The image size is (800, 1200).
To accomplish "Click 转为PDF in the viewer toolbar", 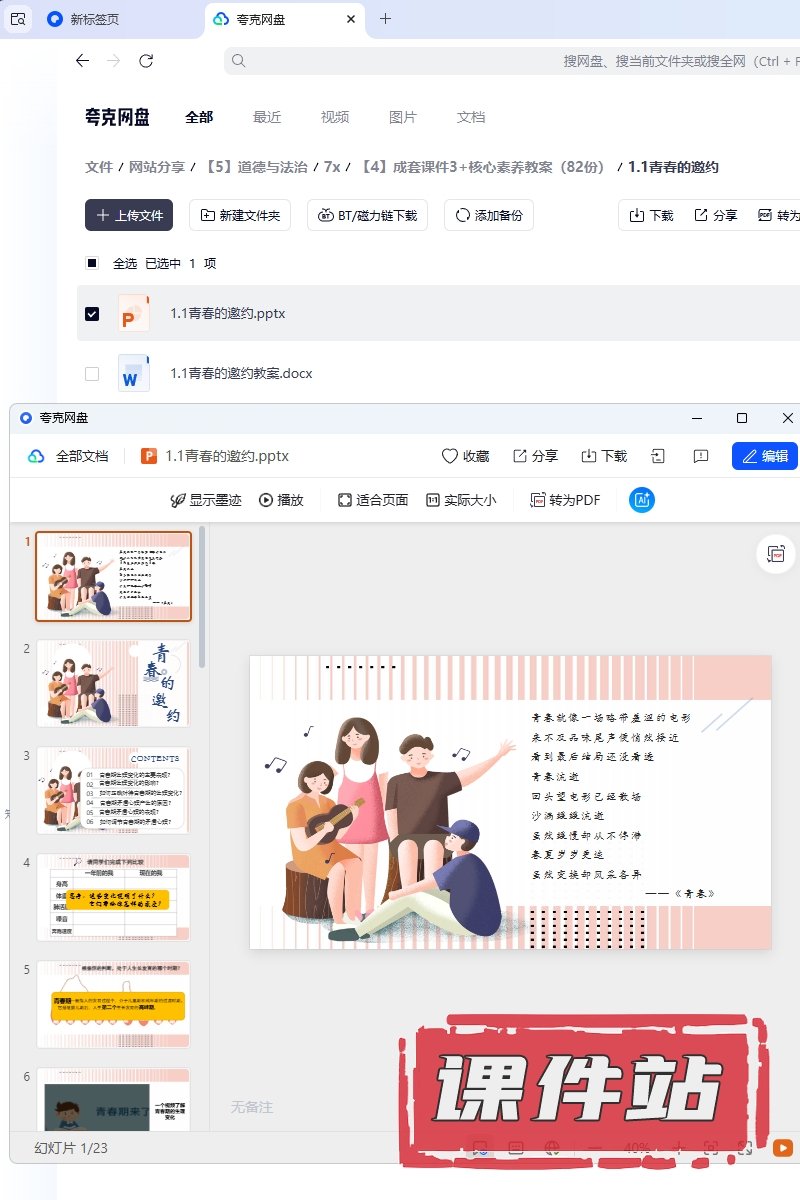I will [x=565, y=500].
